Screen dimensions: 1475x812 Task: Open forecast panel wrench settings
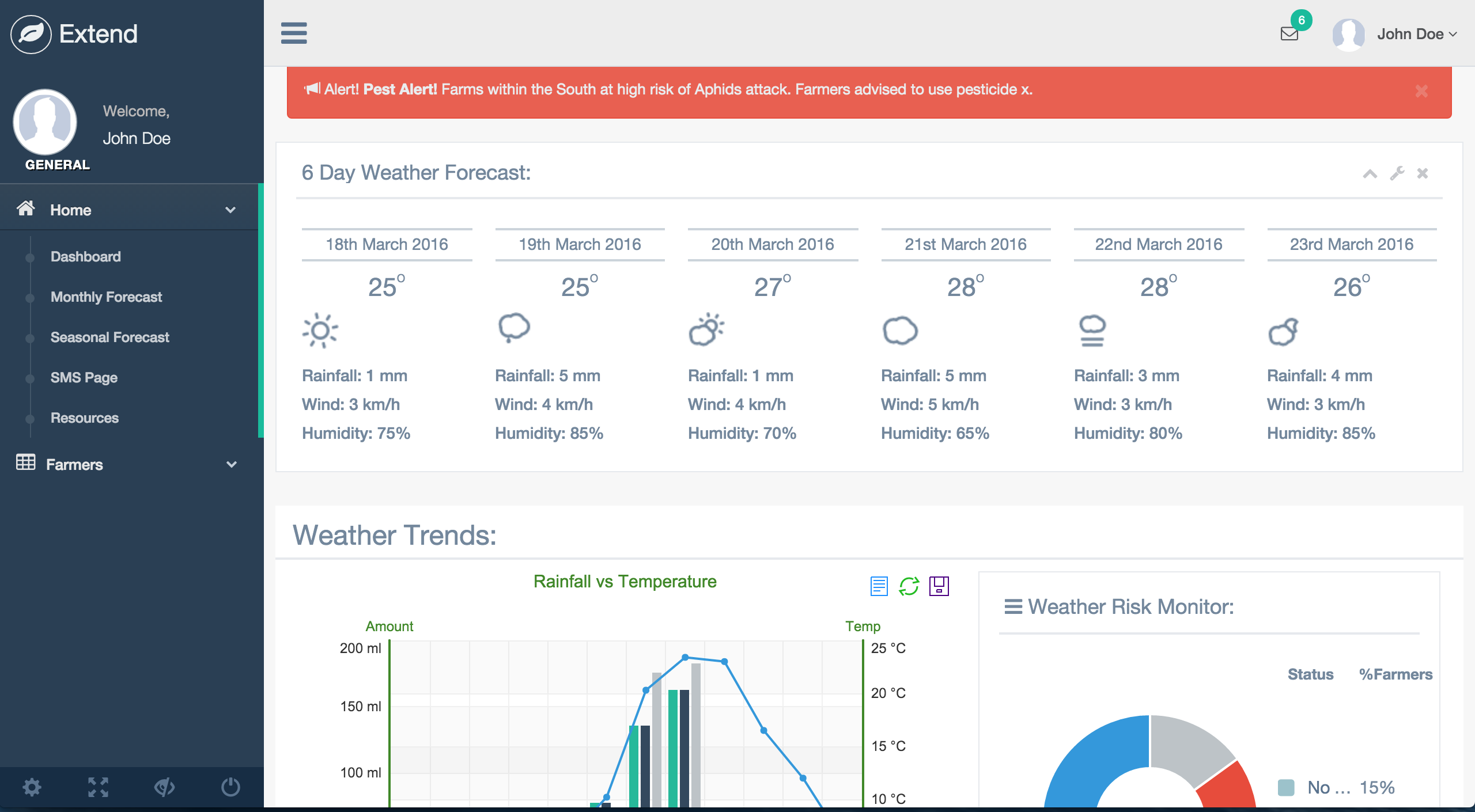pyautogui.click(x=1397, y=173)
